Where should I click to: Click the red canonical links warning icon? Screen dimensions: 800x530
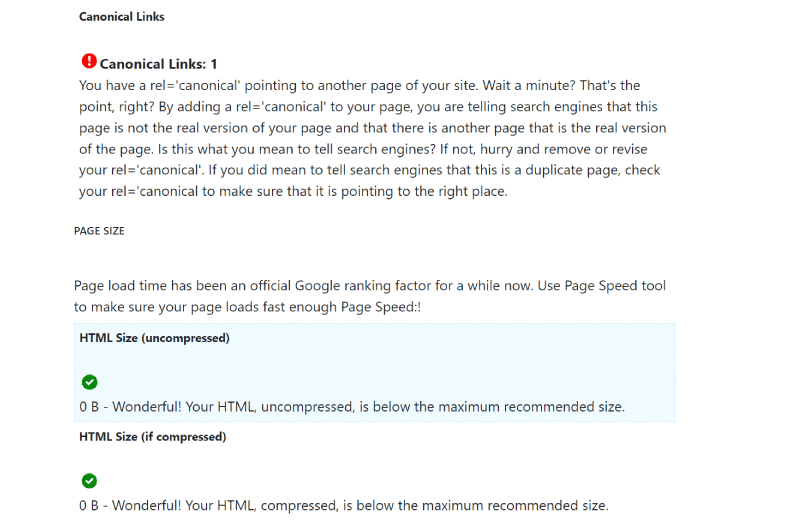89,61
